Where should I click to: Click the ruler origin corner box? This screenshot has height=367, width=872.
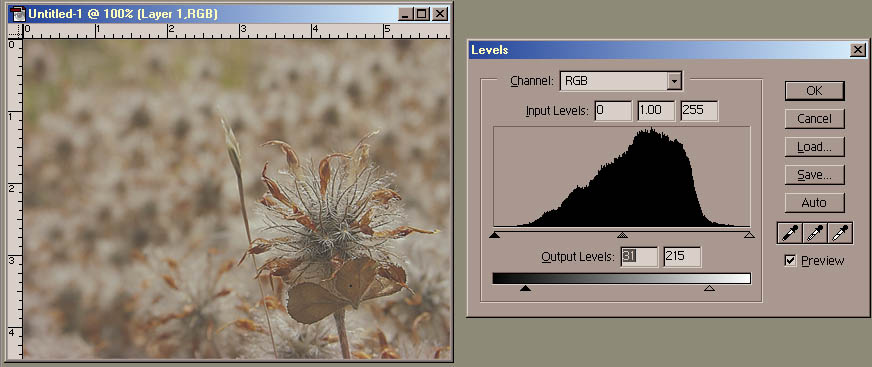coord(15,31)
